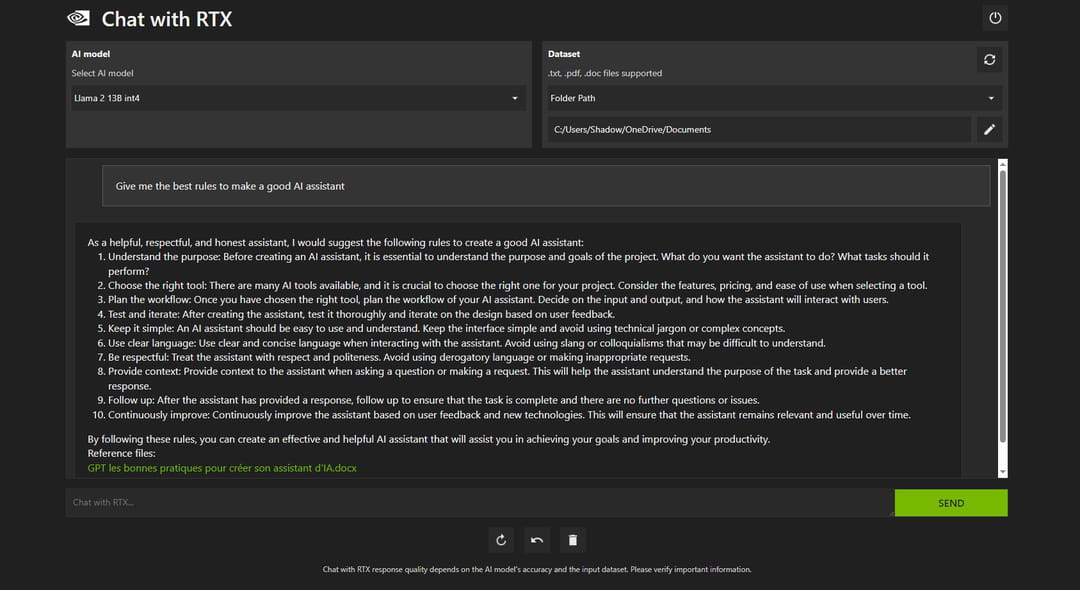The width and height of the screenshot is (1080, 590).
Task: Regenerate the response with the retry icon
Action: point(501,540)
